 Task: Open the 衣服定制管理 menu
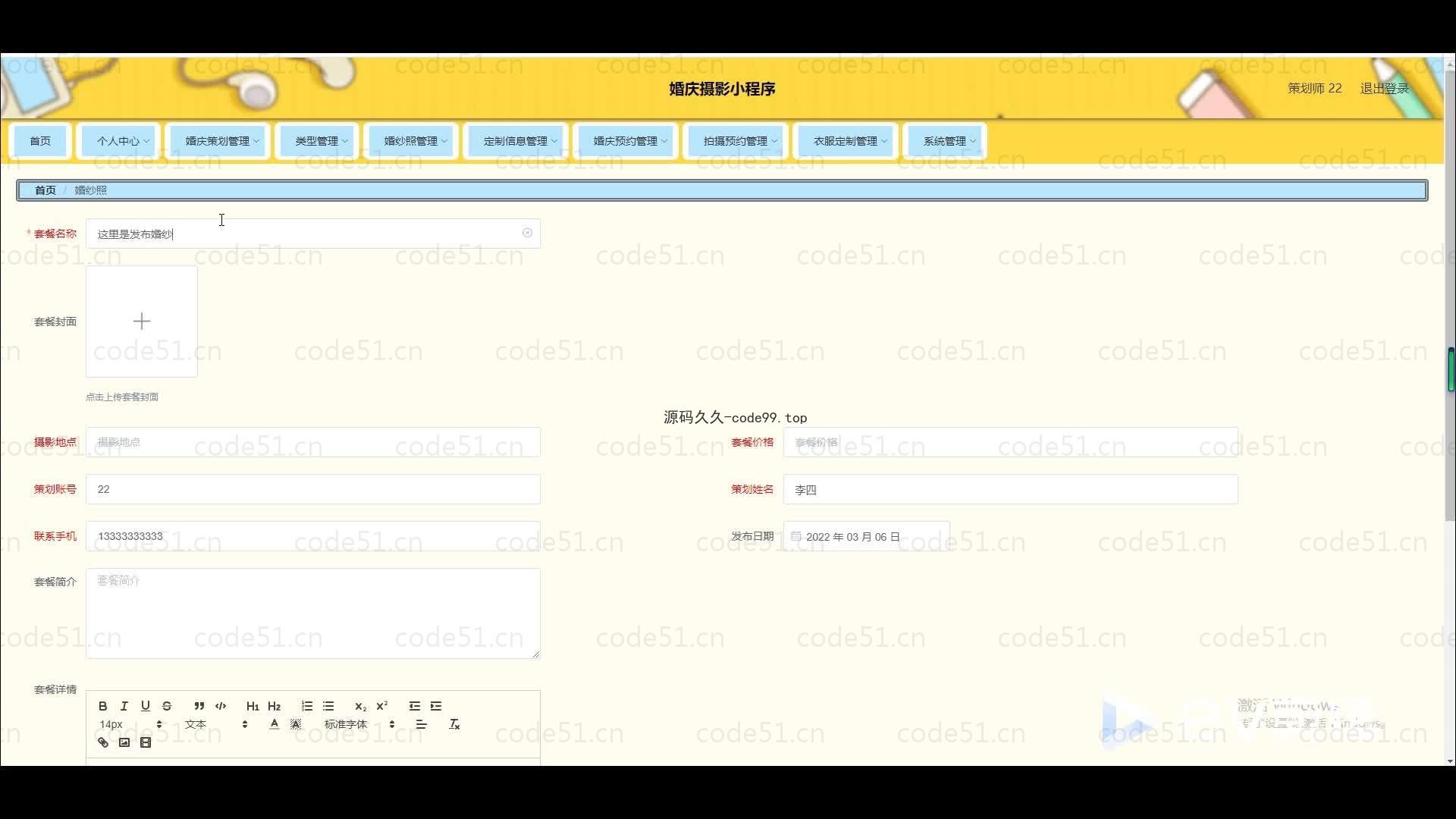tap(846, 141)
